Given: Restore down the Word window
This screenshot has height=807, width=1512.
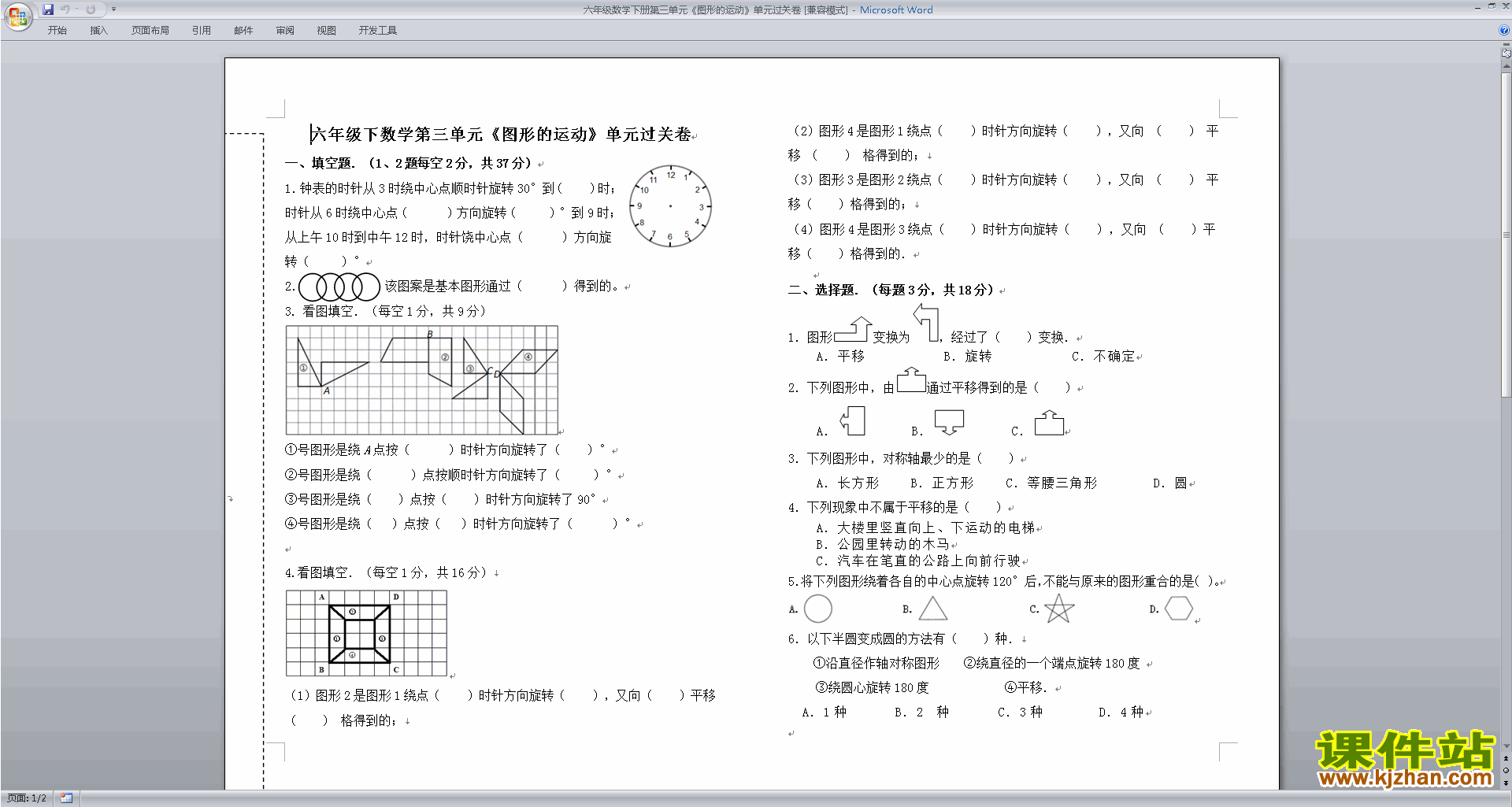Looking at the screenshot, I should coord(1492,6).
